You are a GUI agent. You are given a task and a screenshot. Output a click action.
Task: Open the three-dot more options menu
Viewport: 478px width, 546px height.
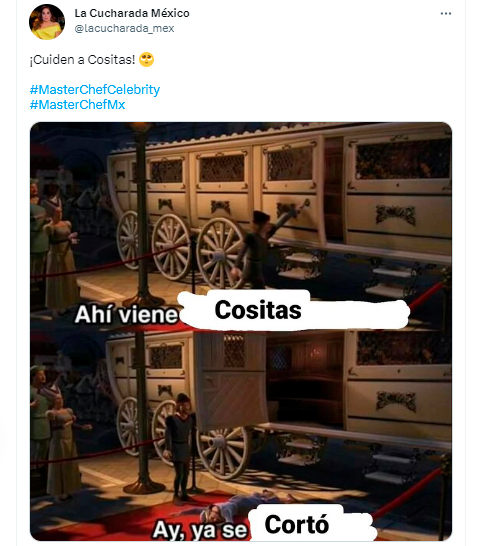446,14
